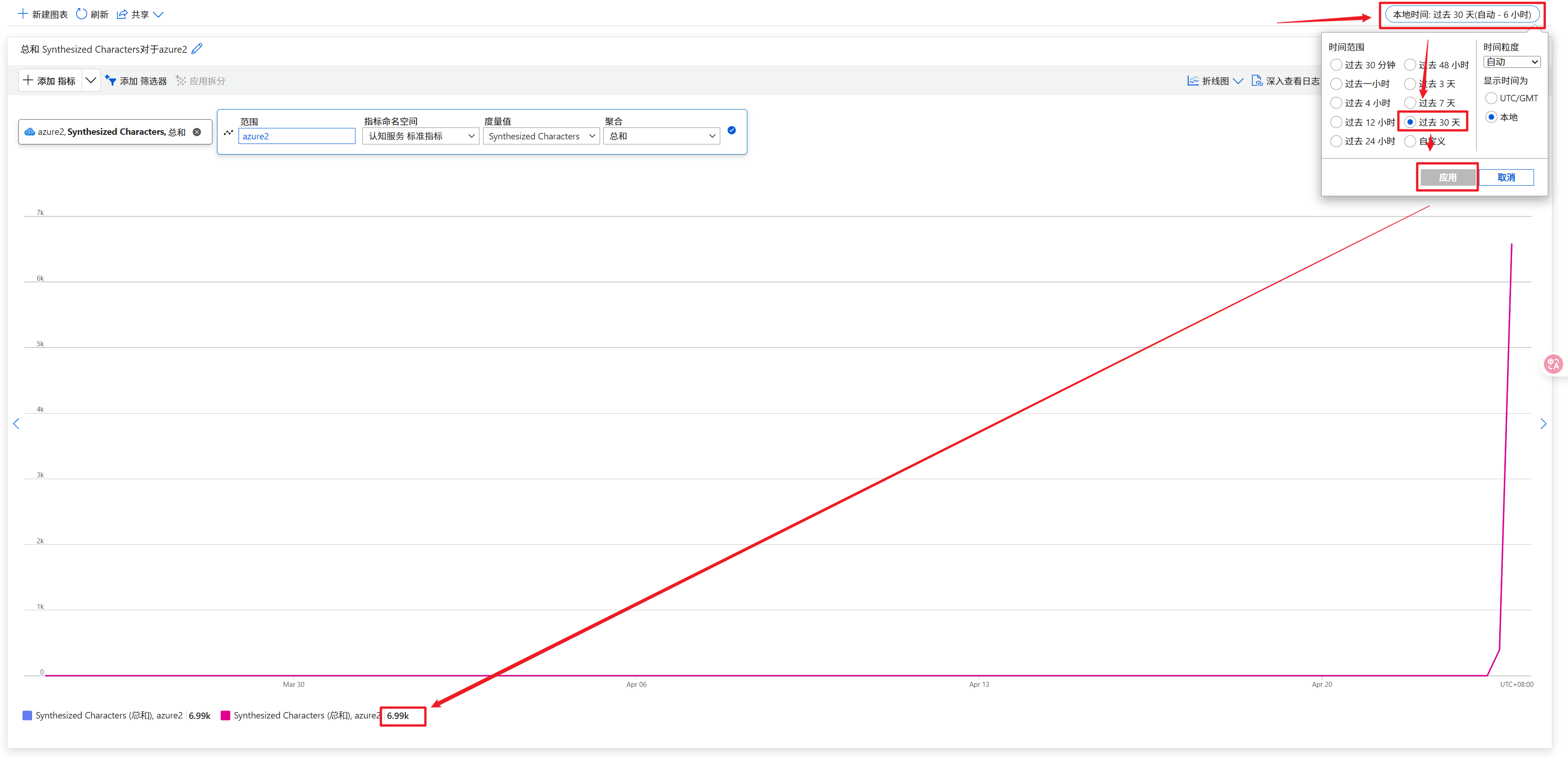Click the pencil icon to edit chart title
The image size is (1568, 757).
click(197, 50)
